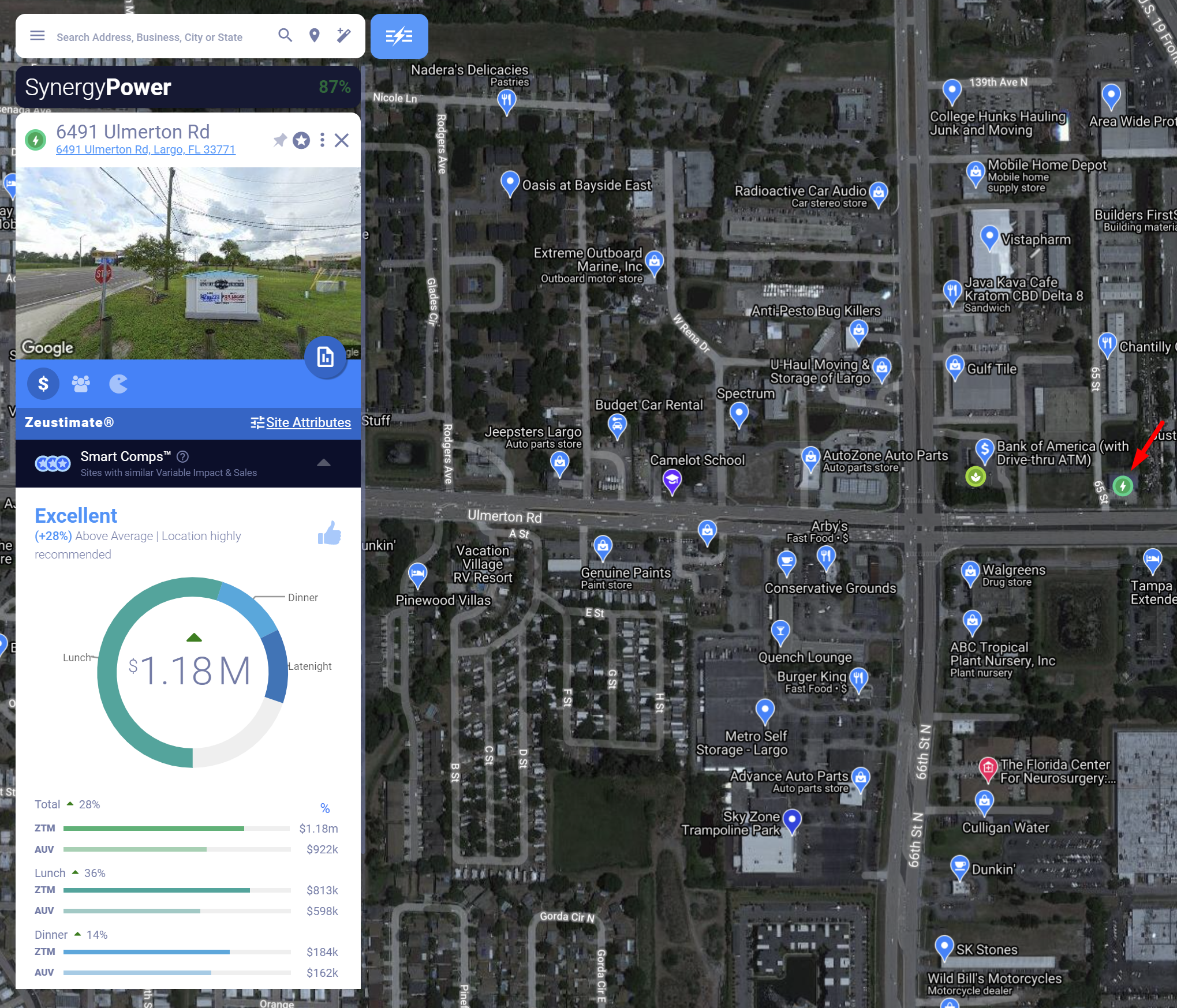Favorite the site with the star icon
This screenshot has height=1008, width=1177.
click(301, 140)
